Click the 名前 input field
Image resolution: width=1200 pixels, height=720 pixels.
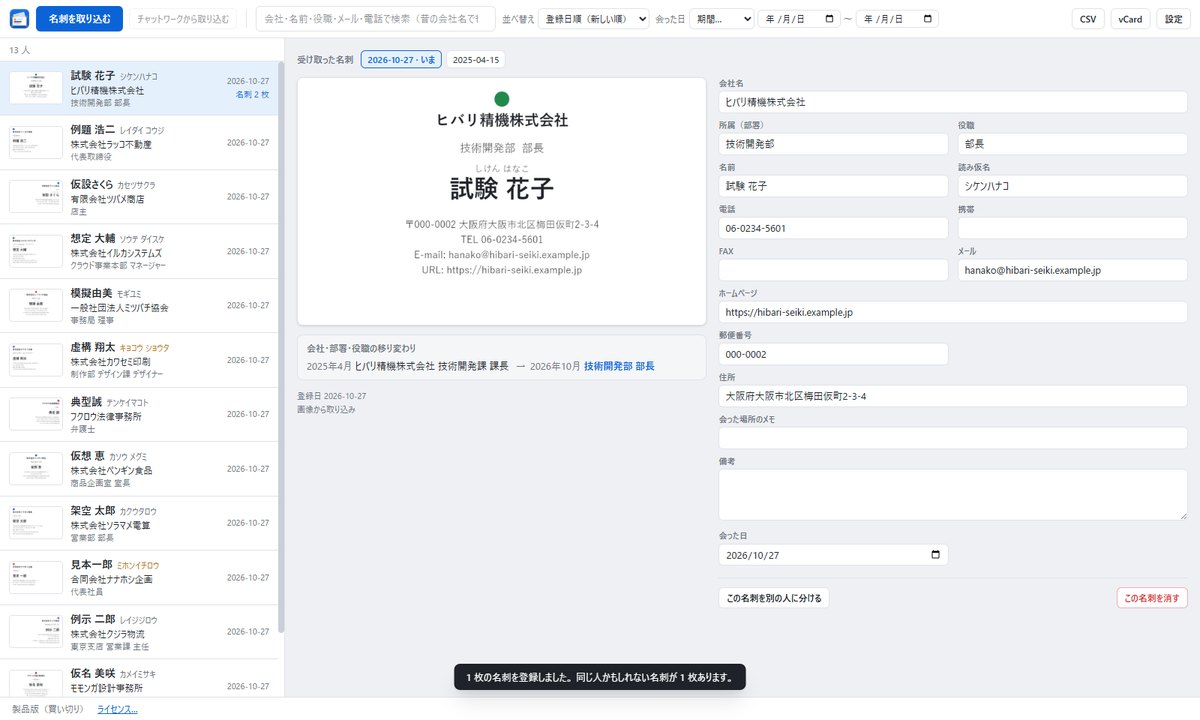(x=833, y=186)
